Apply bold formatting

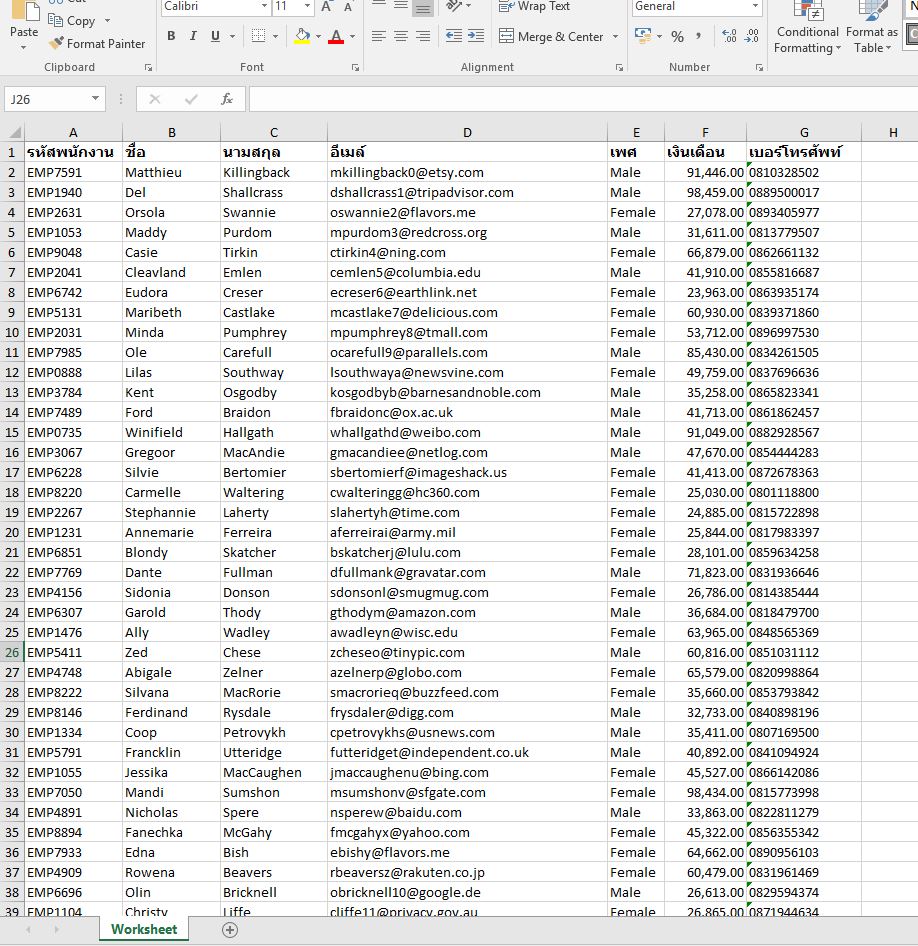pos(171,36)
